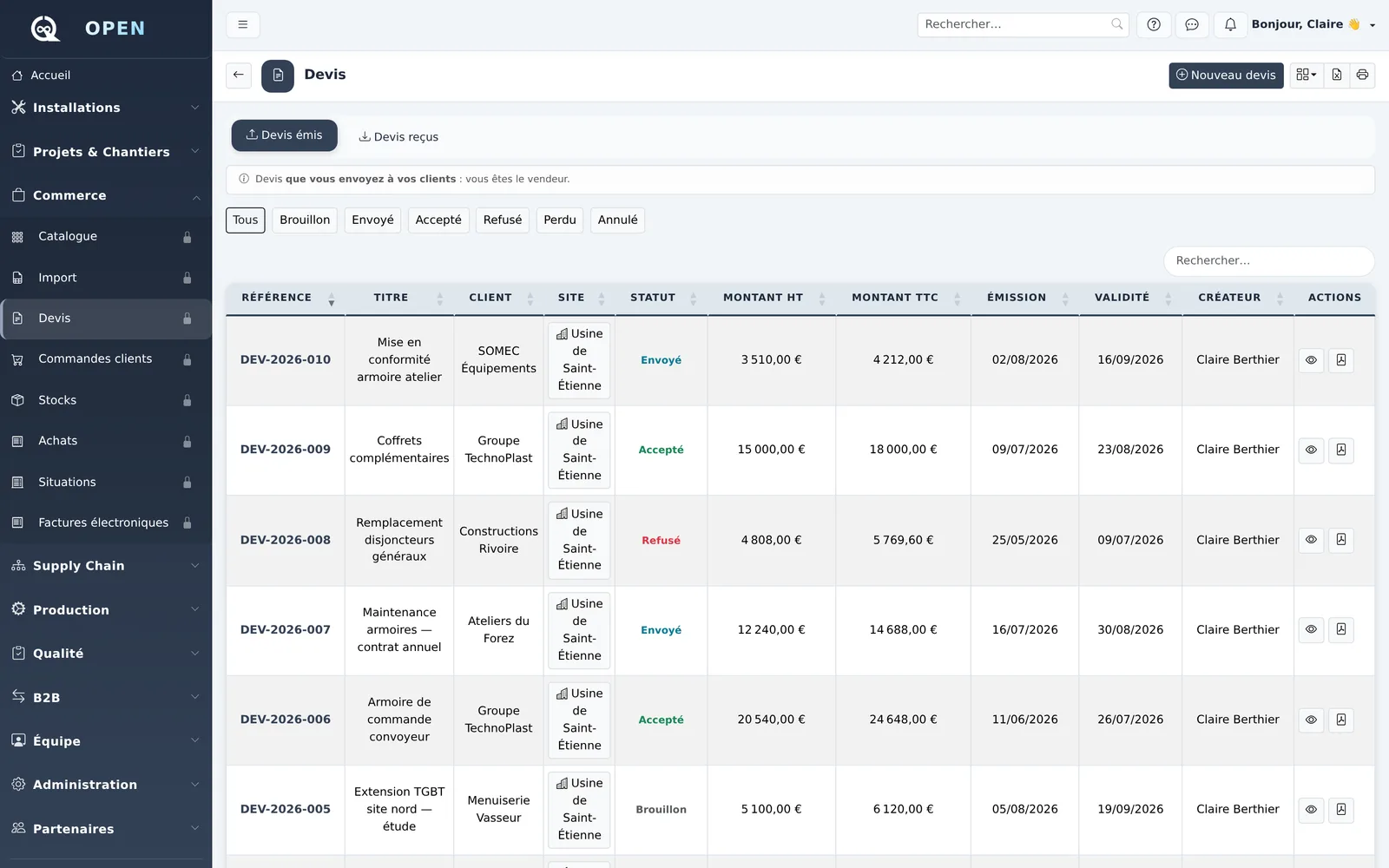
Task: Click lock icon next to Catalogue
Action: click(x=187, y=237)
